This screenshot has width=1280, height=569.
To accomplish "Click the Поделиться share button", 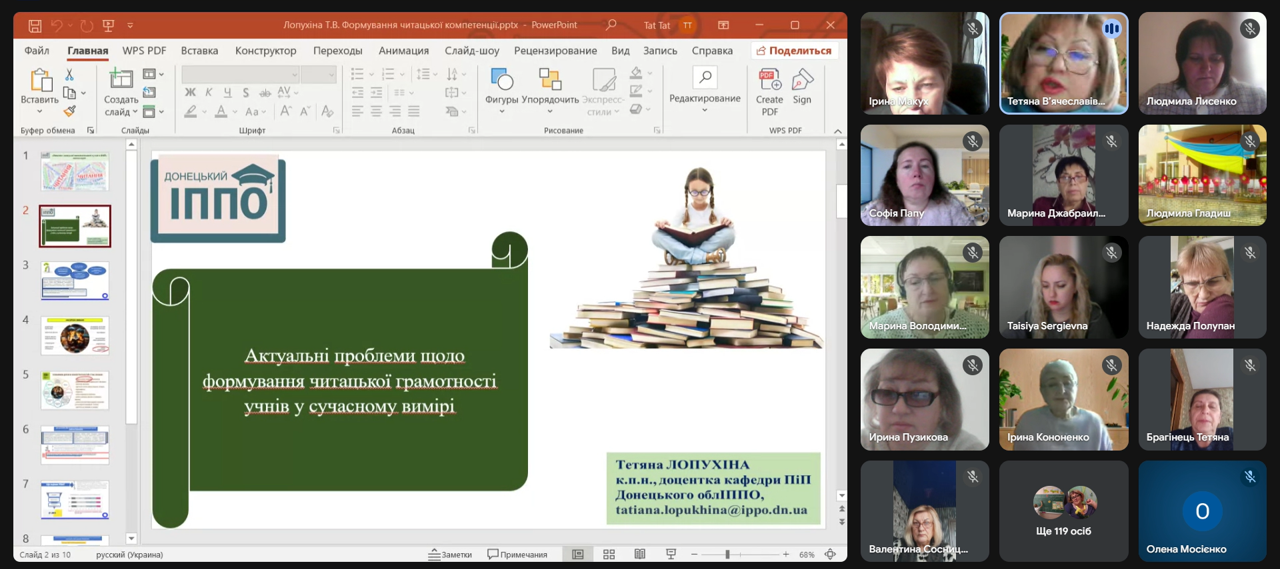I will click(x=793, y=50).
